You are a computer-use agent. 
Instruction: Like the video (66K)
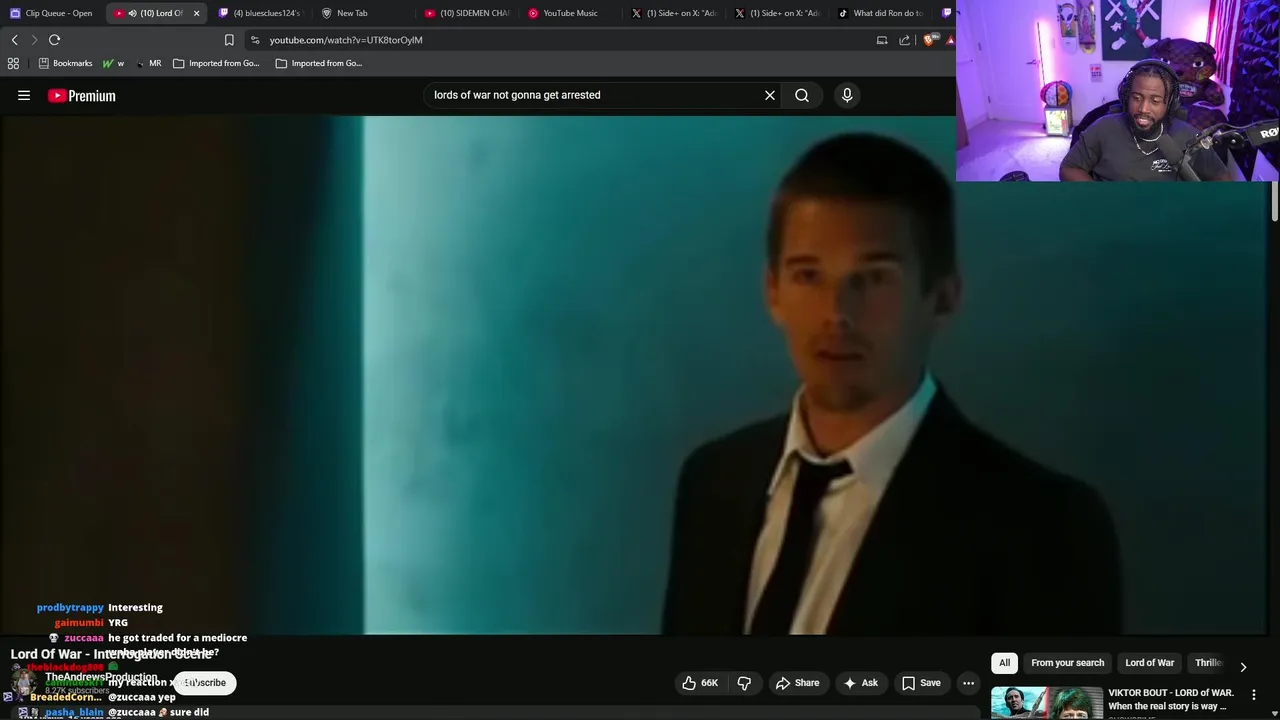coord(700,683)
